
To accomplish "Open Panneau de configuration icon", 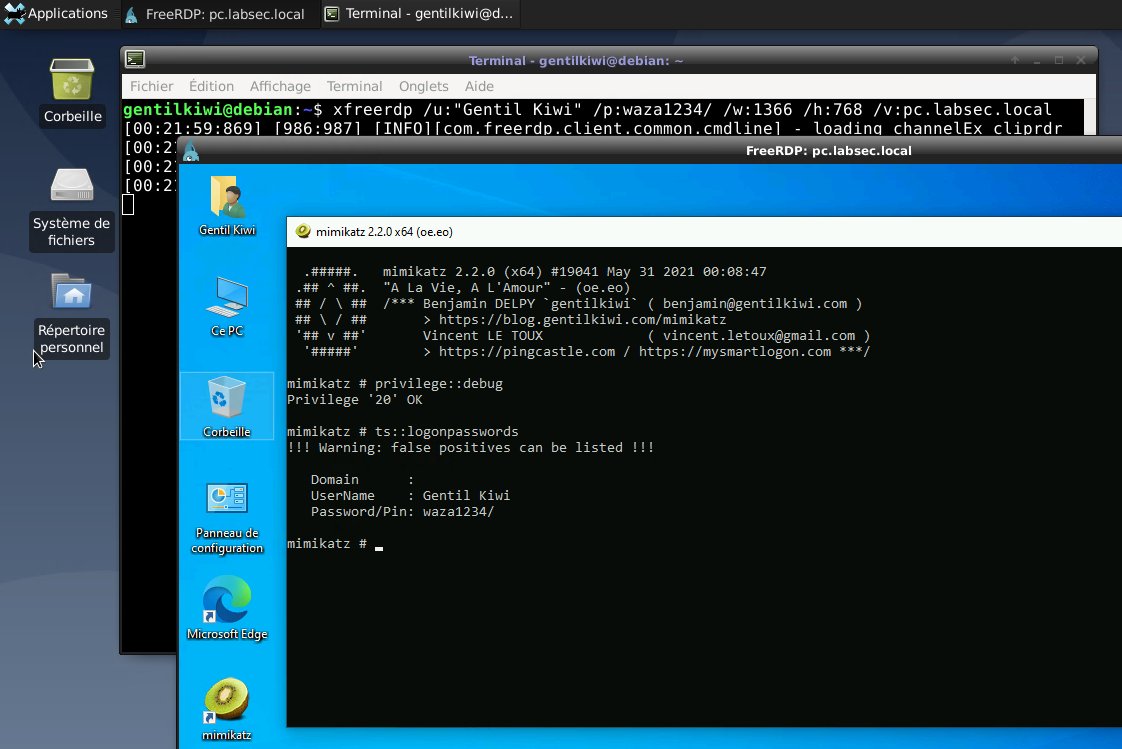I will click(x=227, y=498).
